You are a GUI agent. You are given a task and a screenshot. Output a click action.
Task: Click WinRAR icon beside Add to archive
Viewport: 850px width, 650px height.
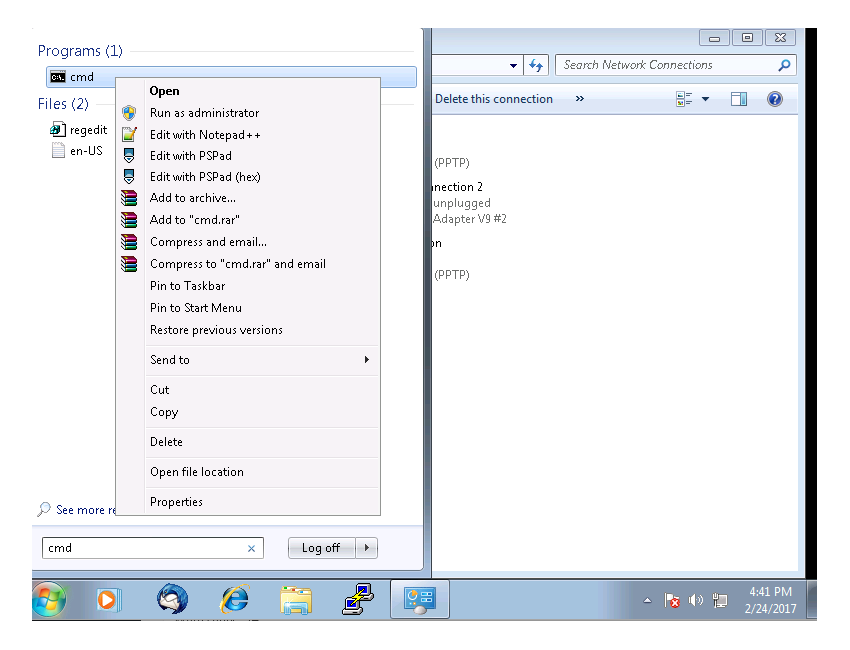tap(129, 198)
